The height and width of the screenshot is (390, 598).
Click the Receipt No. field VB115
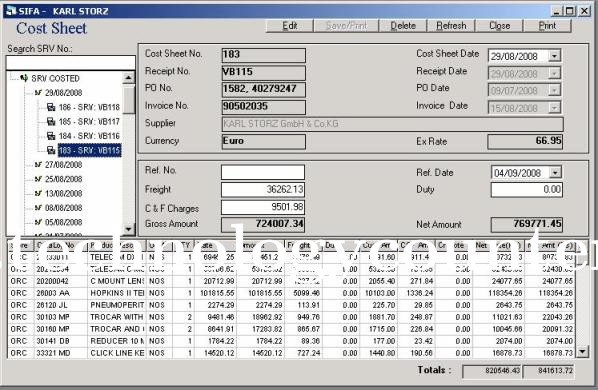click(x=264, y=72)
